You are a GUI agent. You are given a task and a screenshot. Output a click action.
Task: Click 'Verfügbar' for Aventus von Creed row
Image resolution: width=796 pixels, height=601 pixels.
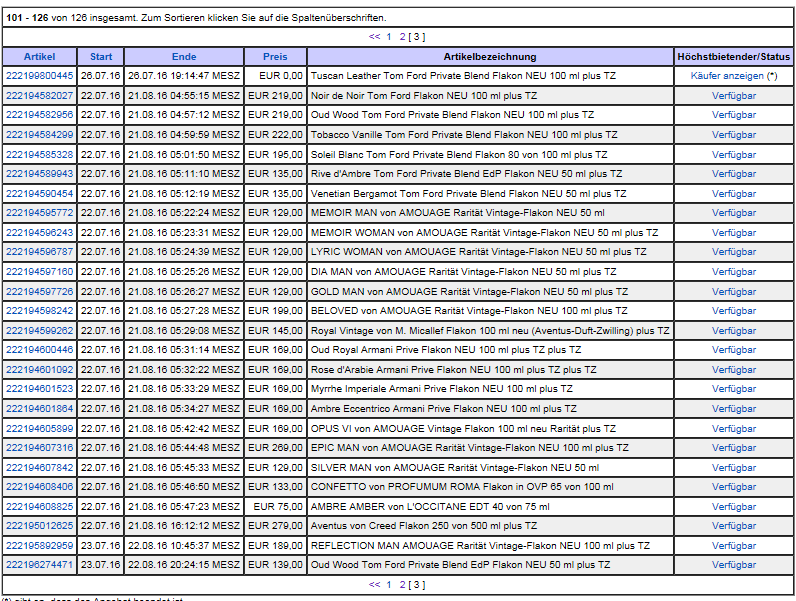tap(734, 526)
